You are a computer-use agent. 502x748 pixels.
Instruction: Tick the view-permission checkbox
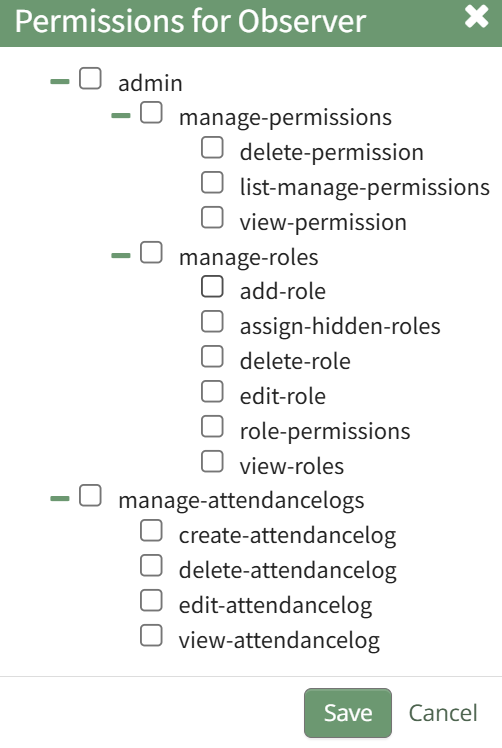[x=212, y=218]
